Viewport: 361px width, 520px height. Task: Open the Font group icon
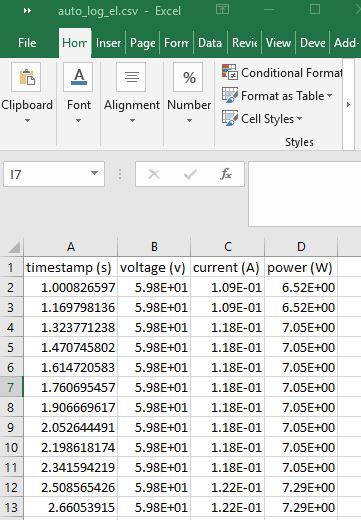(x=78, y=77)
